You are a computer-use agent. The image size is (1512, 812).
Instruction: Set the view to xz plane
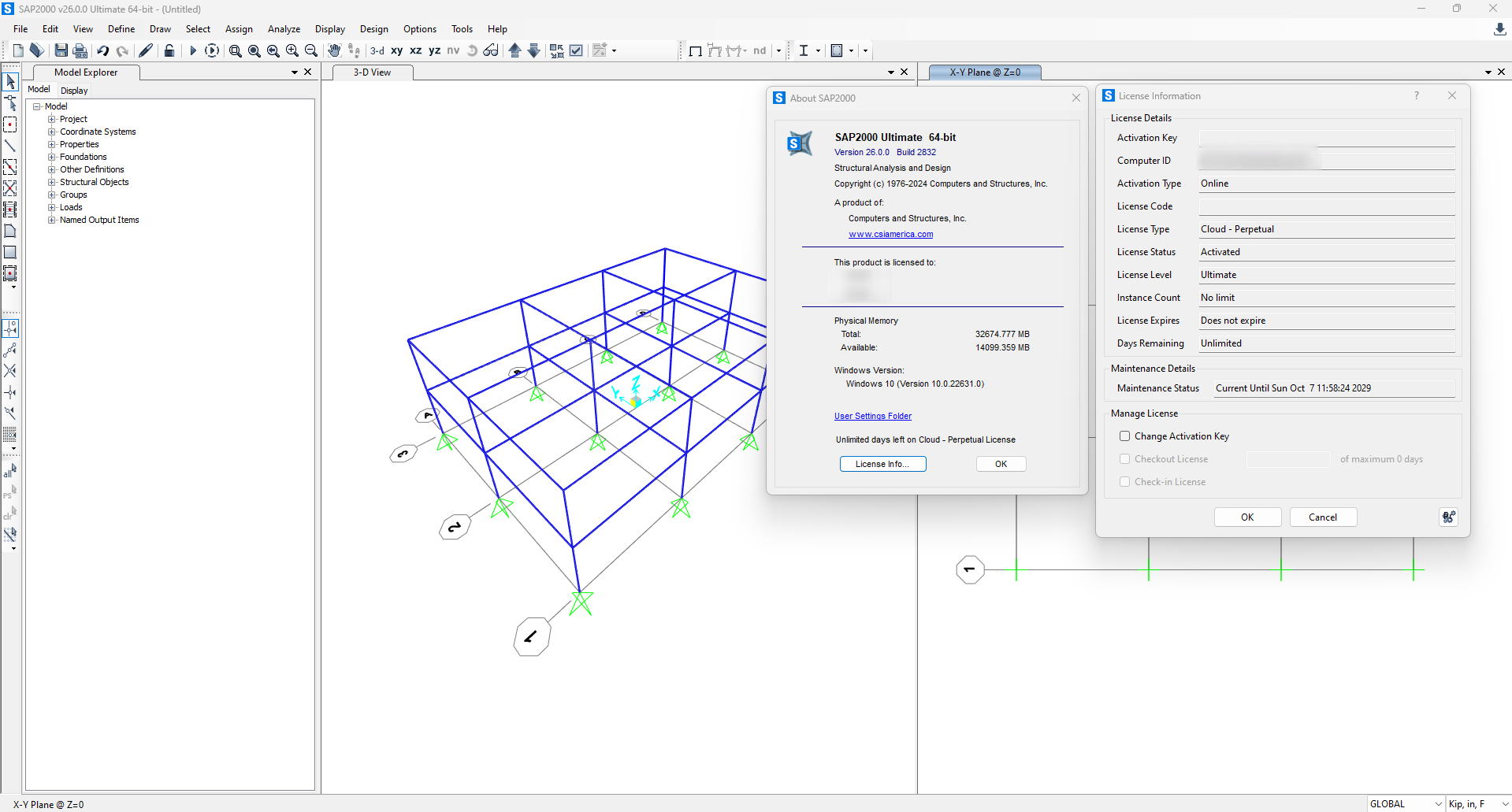tap(416, 50)
